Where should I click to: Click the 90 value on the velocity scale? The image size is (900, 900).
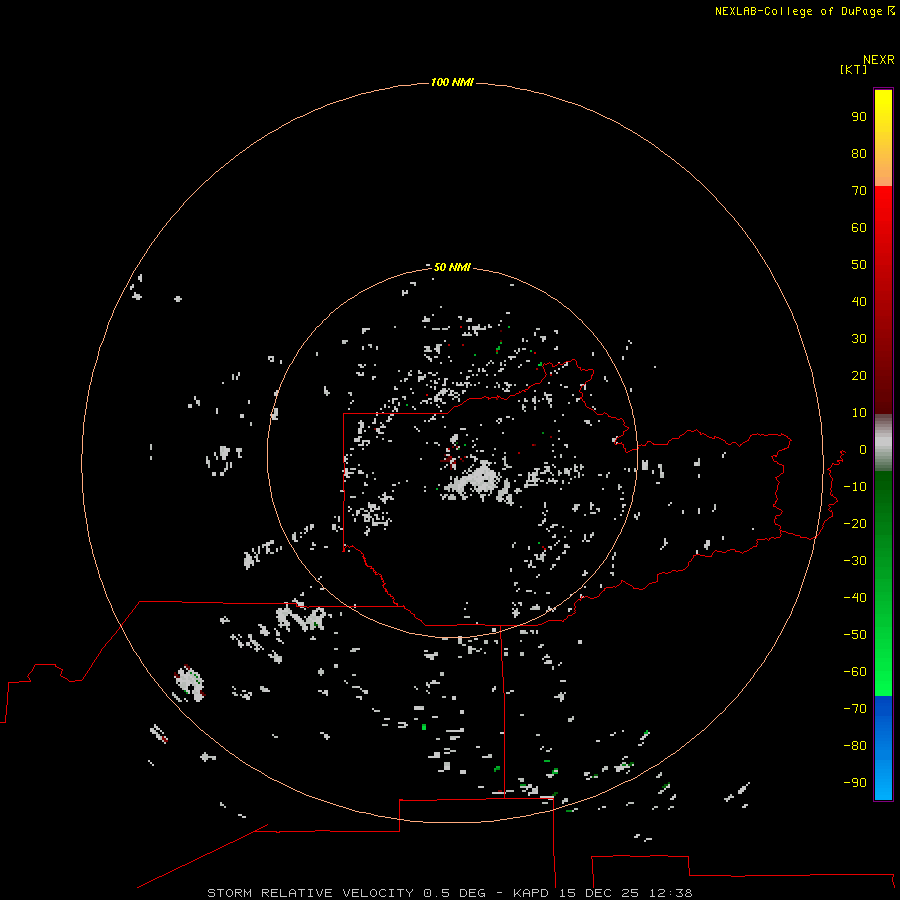click(859, 117)
